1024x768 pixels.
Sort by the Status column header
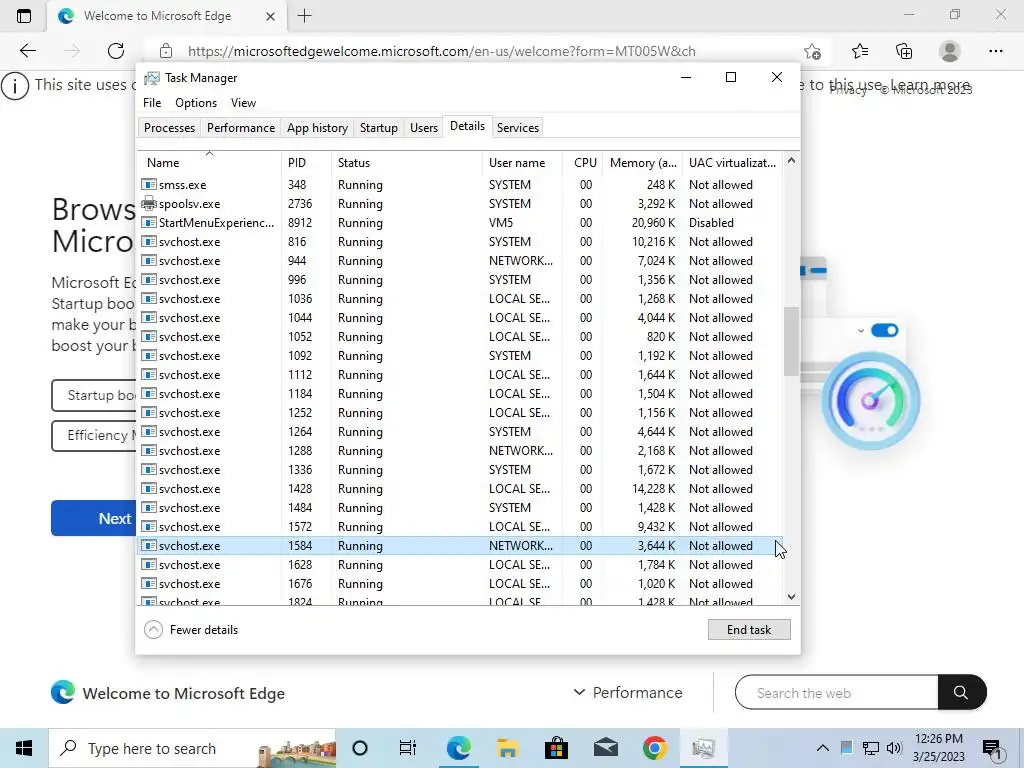tap(407, 163)
